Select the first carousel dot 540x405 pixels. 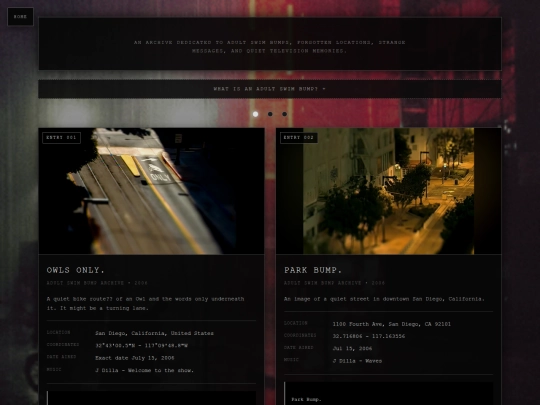pyautogui.click(x=256, y=114)
